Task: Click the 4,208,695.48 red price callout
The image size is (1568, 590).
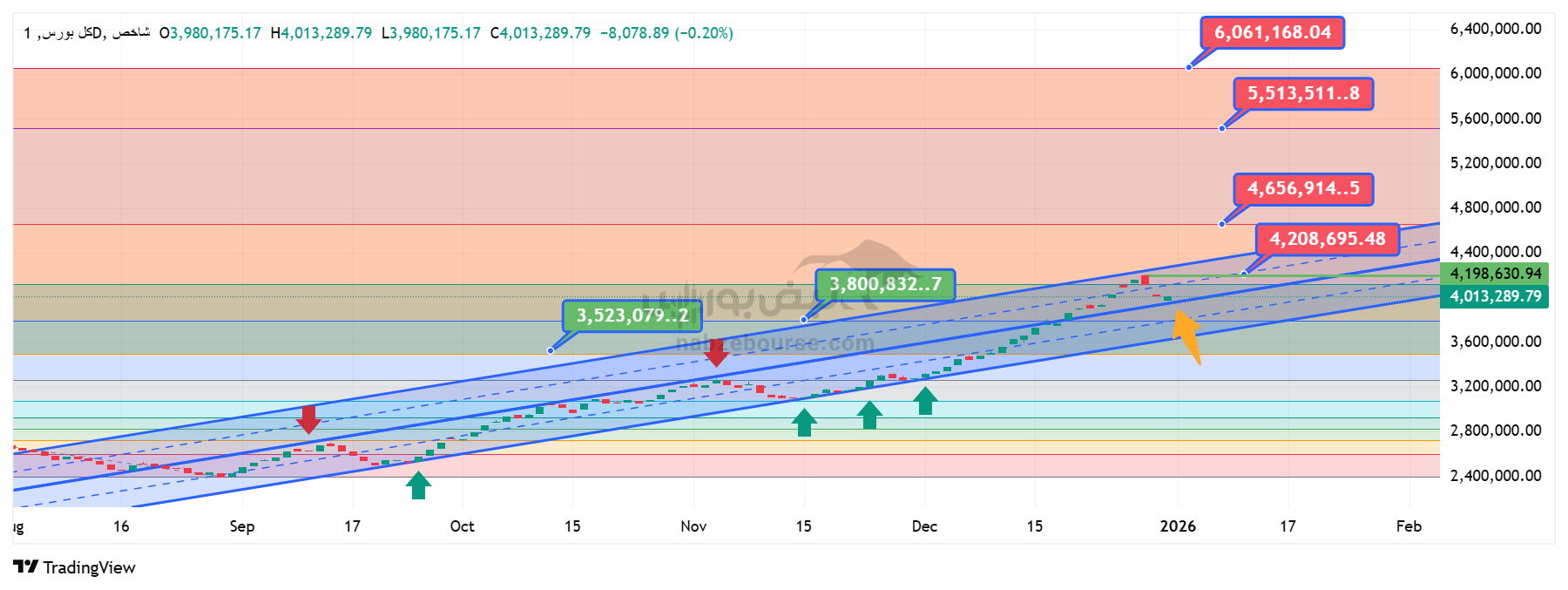Action: pos(1327,239)
